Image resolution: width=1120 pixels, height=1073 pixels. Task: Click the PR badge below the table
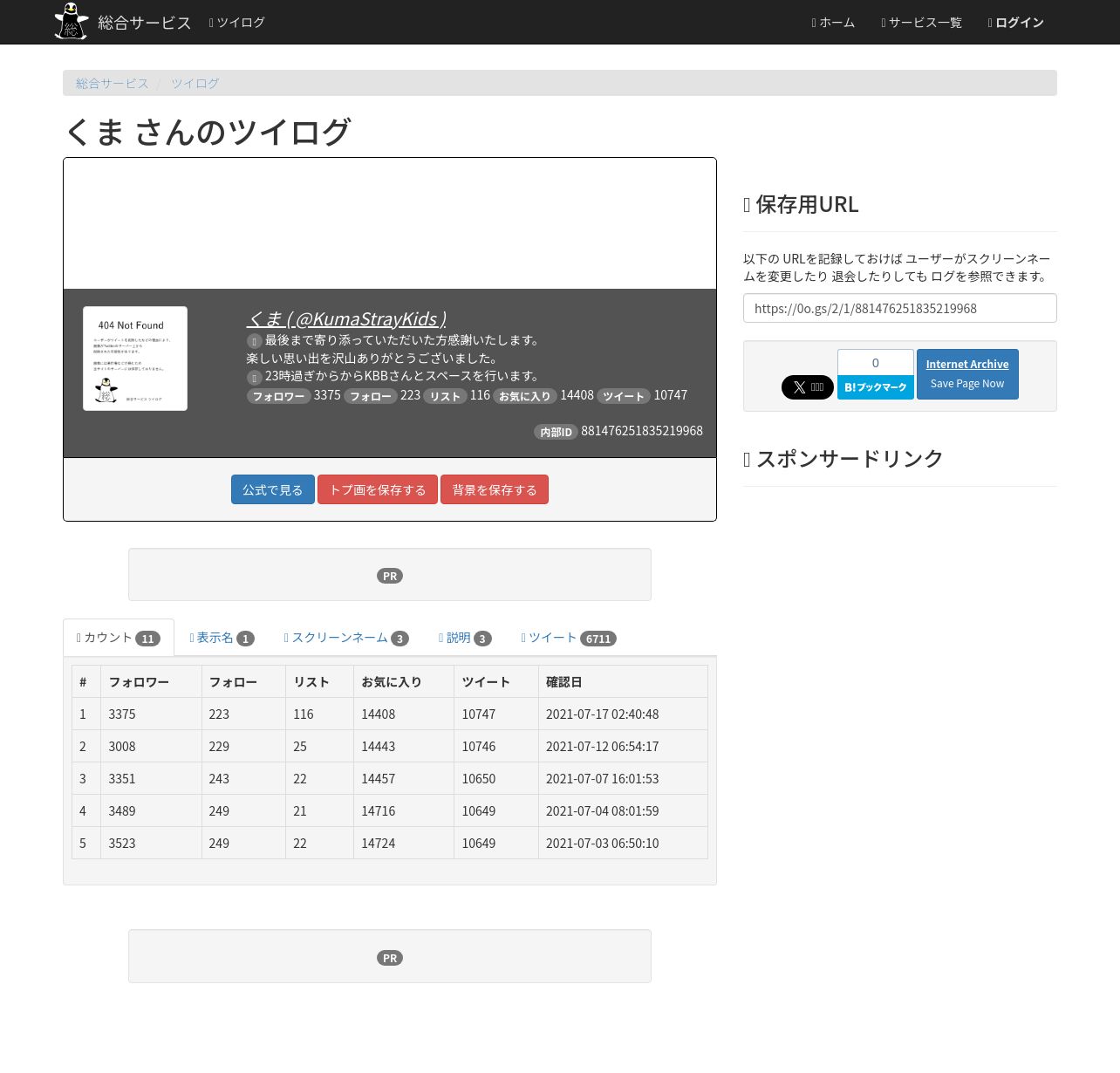click(x=390, y=958)
